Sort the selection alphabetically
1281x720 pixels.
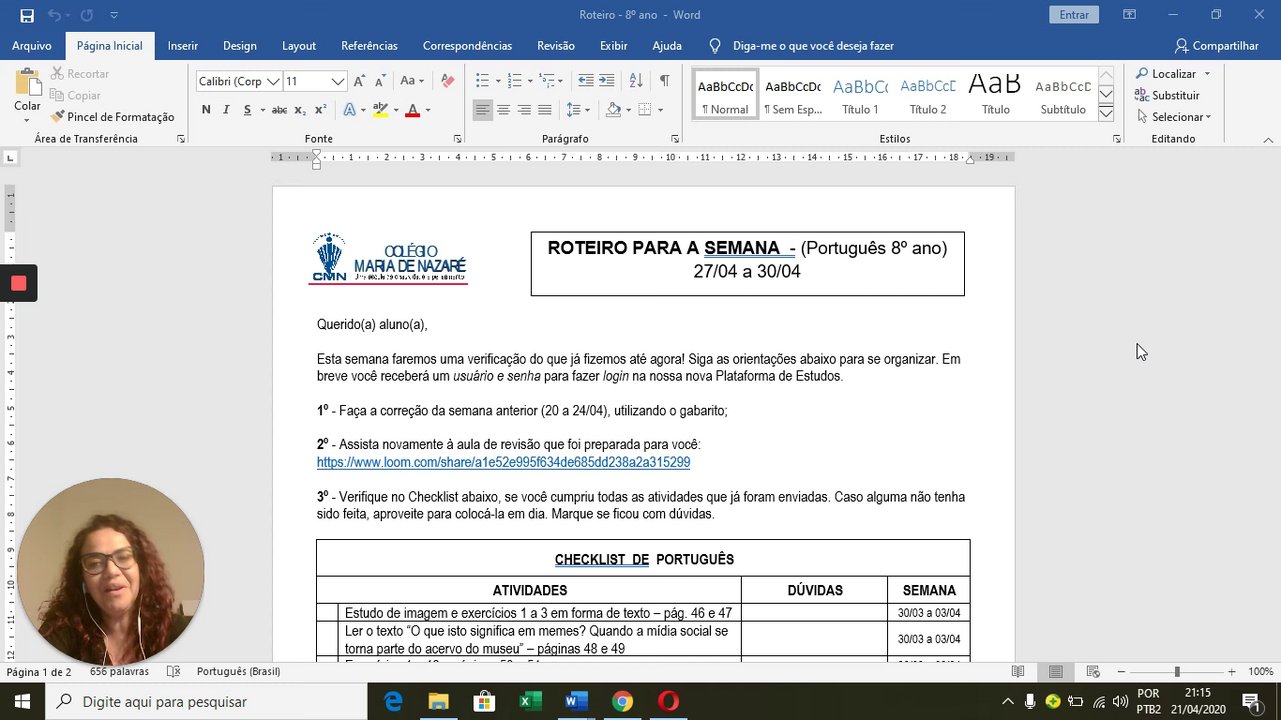(x=636, y=81)
